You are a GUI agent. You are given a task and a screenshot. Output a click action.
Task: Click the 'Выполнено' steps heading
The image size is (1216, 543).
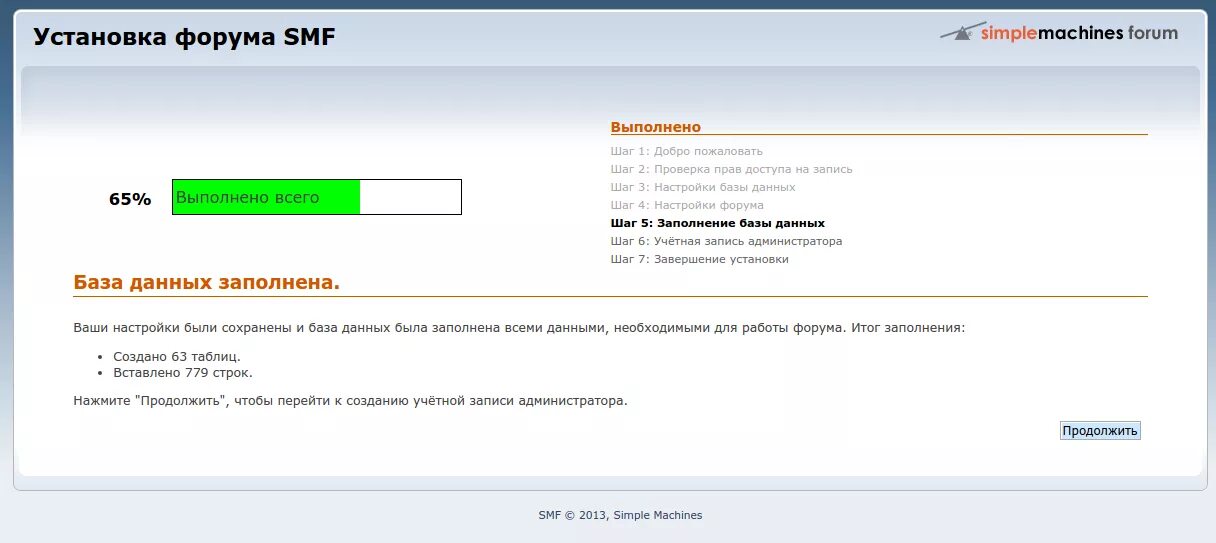tap(656, 127)
